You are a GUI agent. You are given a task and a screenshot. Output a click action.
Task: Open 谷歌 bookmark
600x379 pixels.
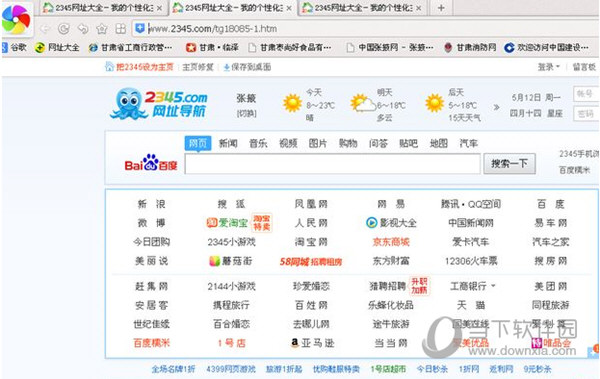[15, 47]
